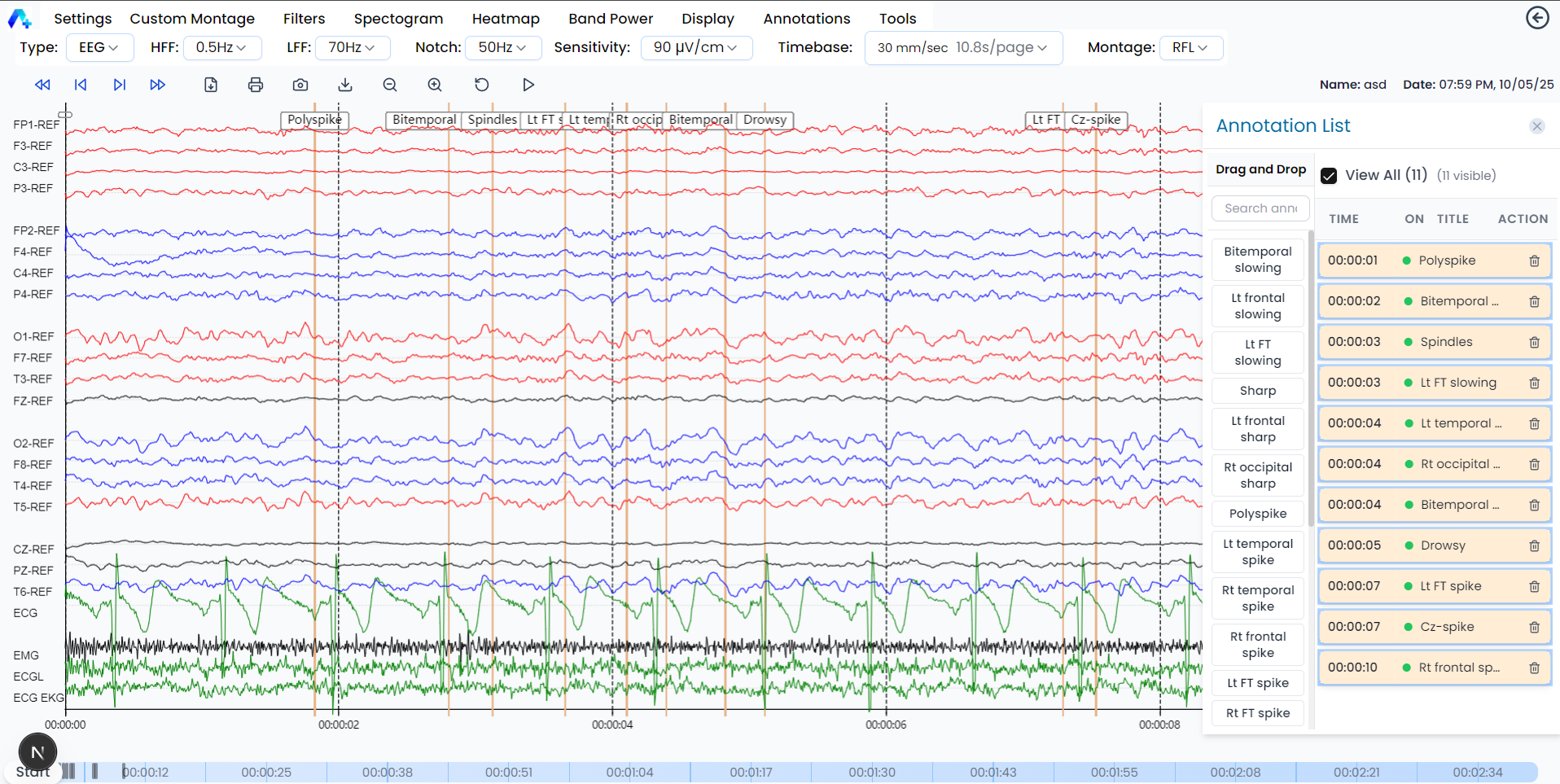Close the Annotation List panel
1560x784 pixels.
tap(1537, 126)
